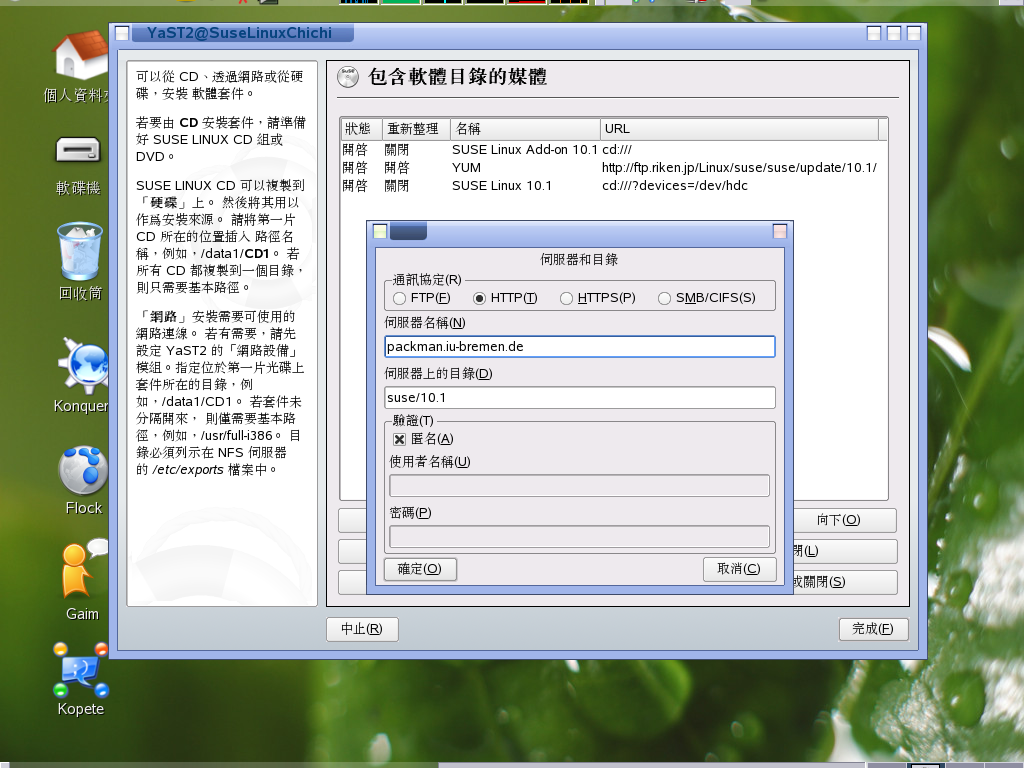
Task: Click the 伺服器上的目錄 directory field
Action: pos(579,398)
